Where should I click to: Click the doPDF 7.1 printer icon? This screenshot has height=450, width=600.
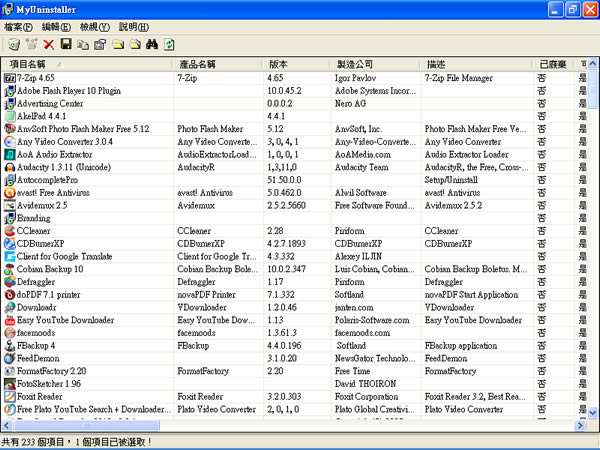click(x=10, y=295)
